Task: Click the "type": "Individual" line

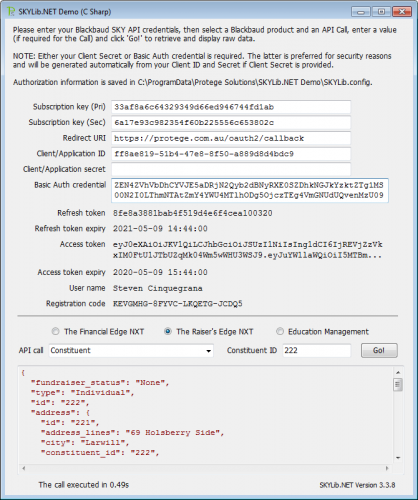Action: pyautogui.click(x=82, y=393)
